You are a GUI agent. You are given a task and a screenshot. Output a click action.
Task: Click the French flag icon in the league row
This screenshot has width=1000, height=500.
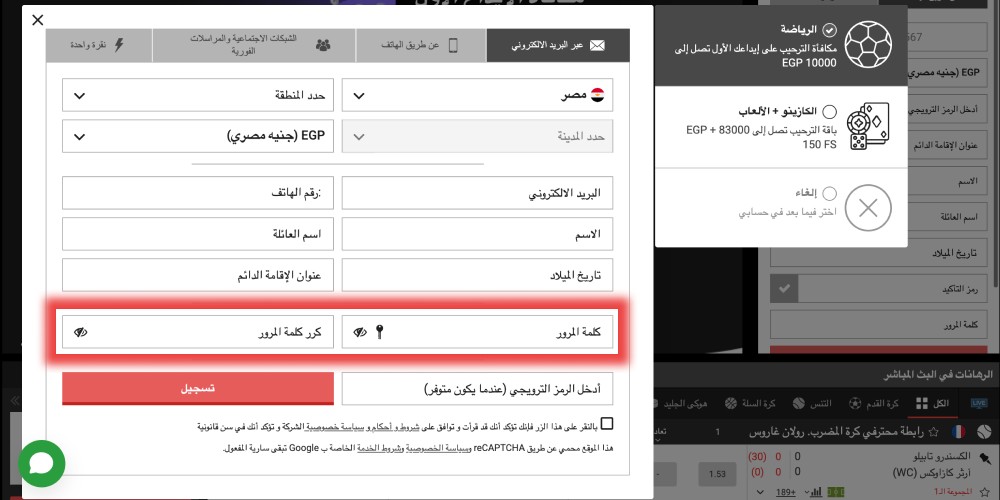pyautogui.click(x=958, y=432)
